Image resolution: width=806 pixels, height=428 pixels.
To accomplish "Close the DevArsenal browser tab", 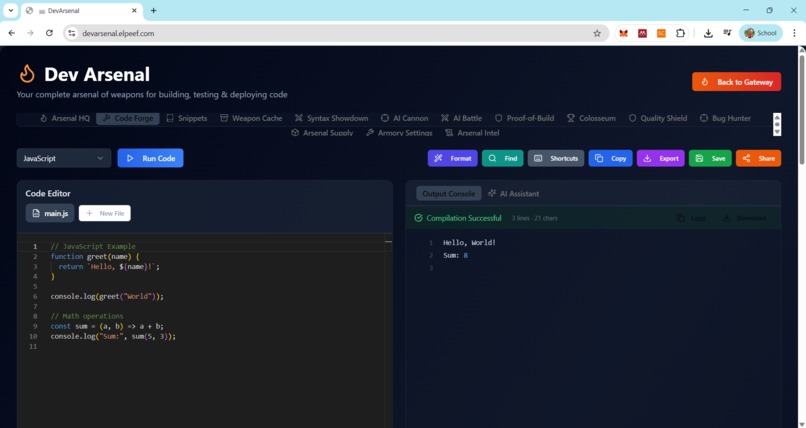I will pos(134,10).
